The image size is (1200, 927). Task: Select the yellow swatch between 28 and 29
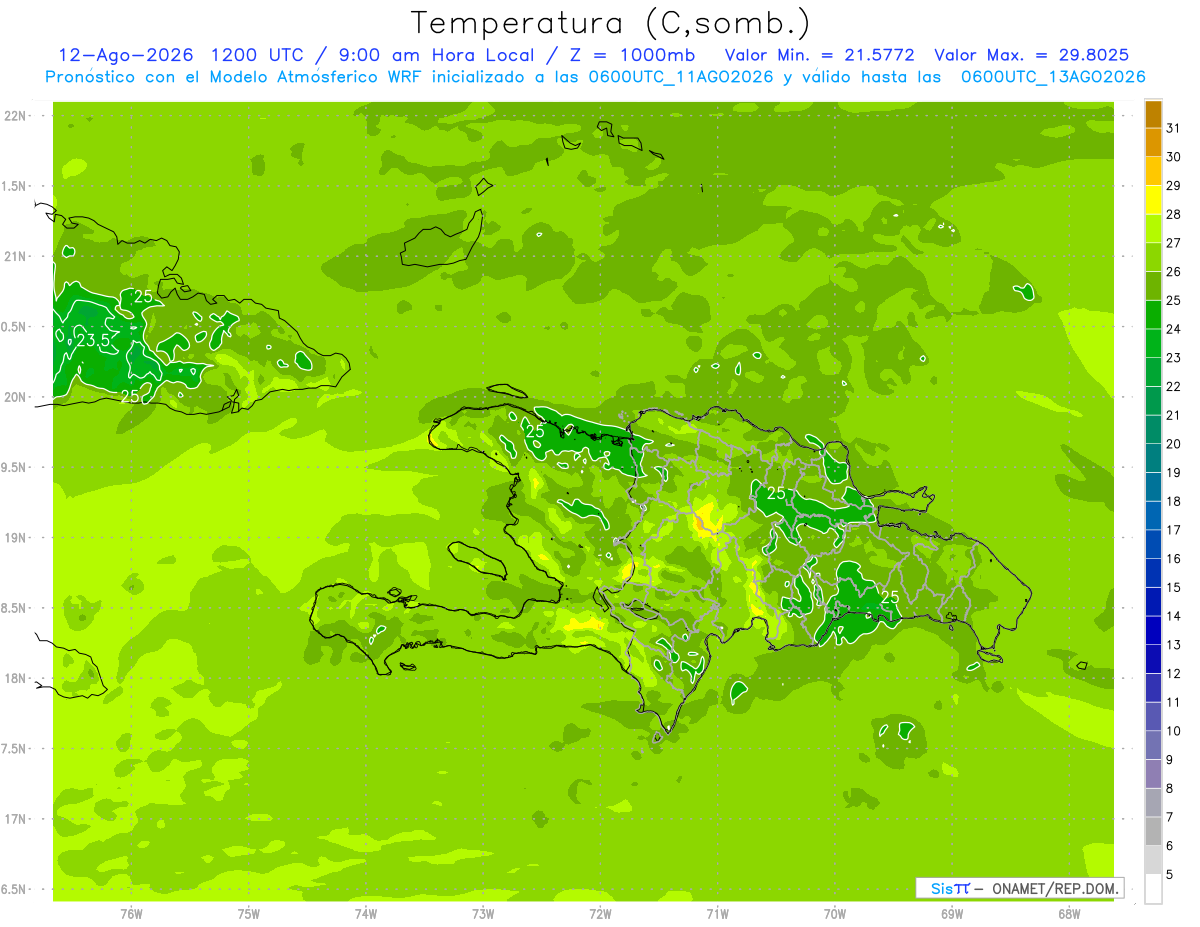[1153, 200]
